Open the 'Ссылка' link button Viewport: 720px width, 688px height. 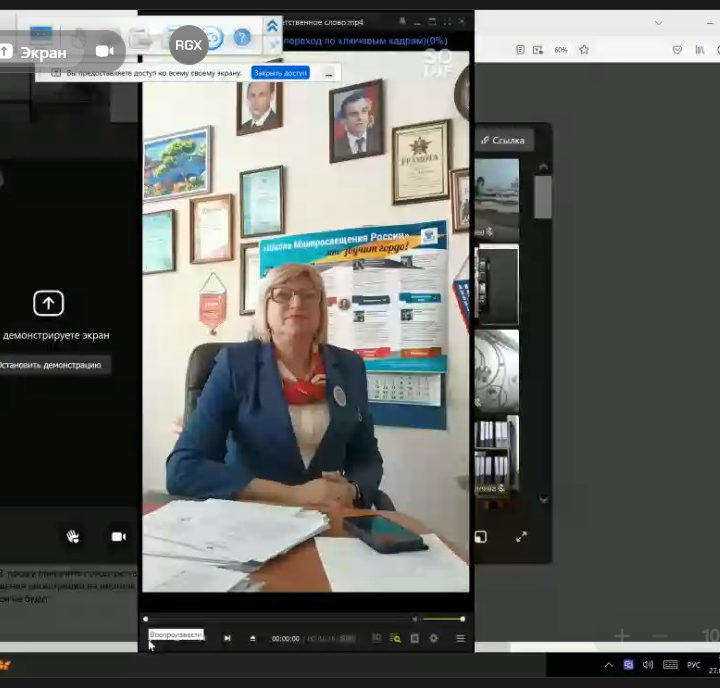coord(502,140)
